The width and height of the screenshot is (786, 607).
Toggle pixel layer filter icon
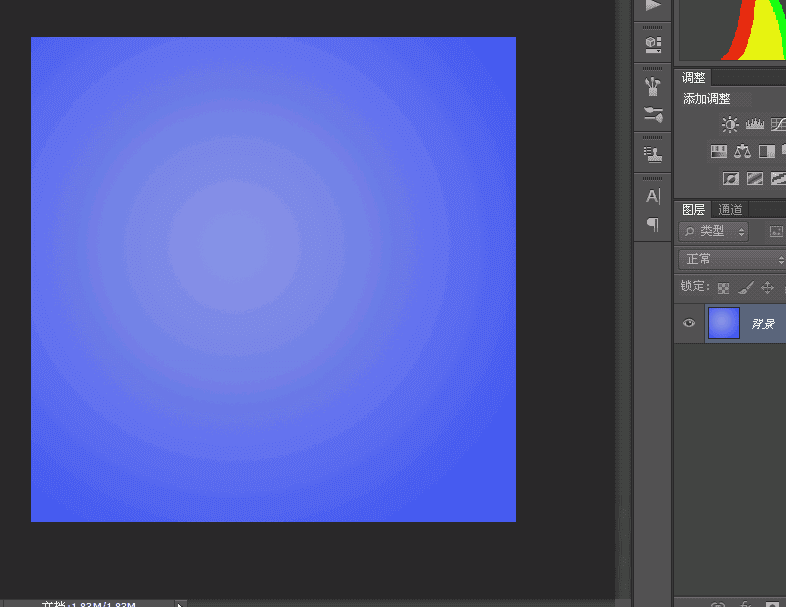tap(776, 232)
